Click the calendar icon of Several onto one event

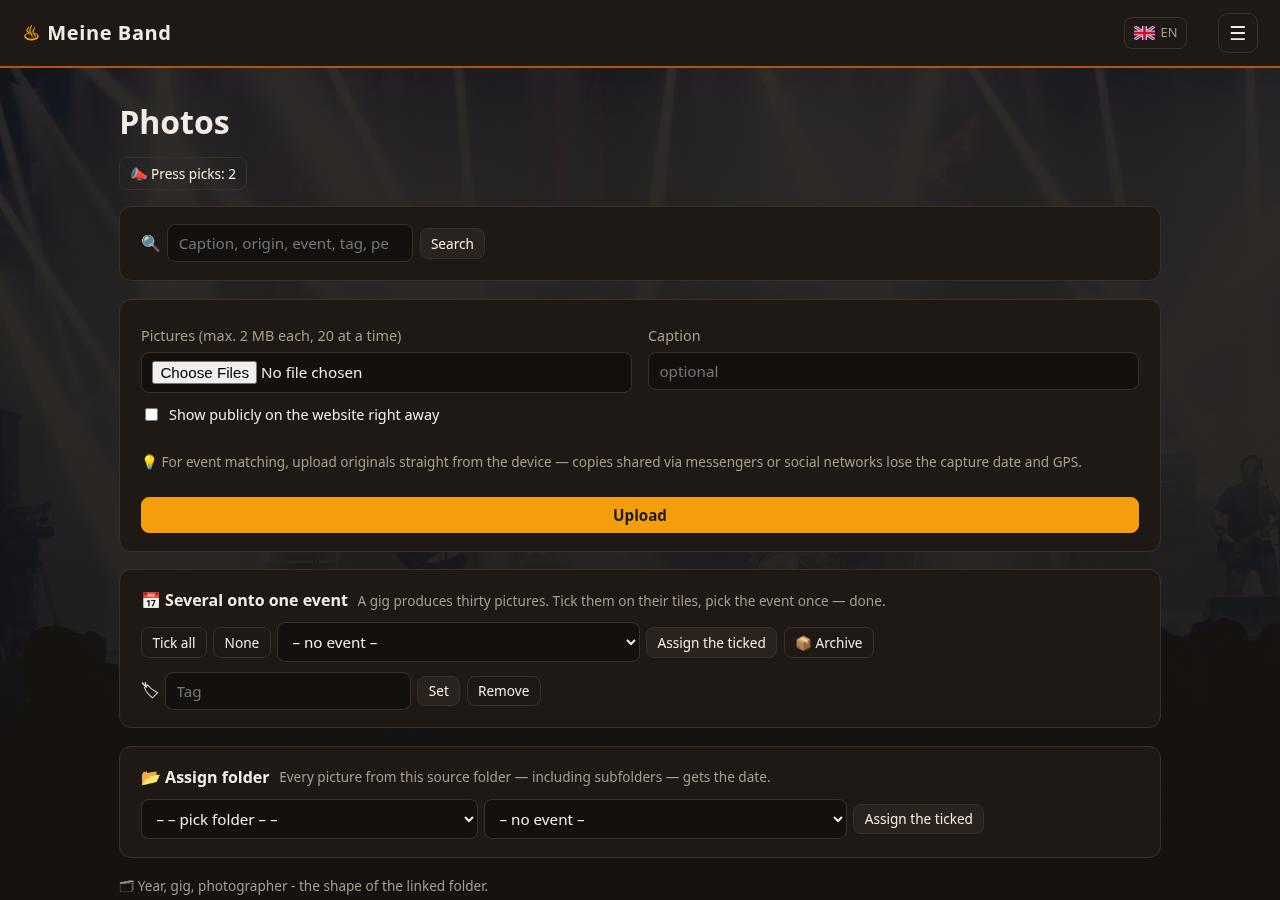(151, 600)
